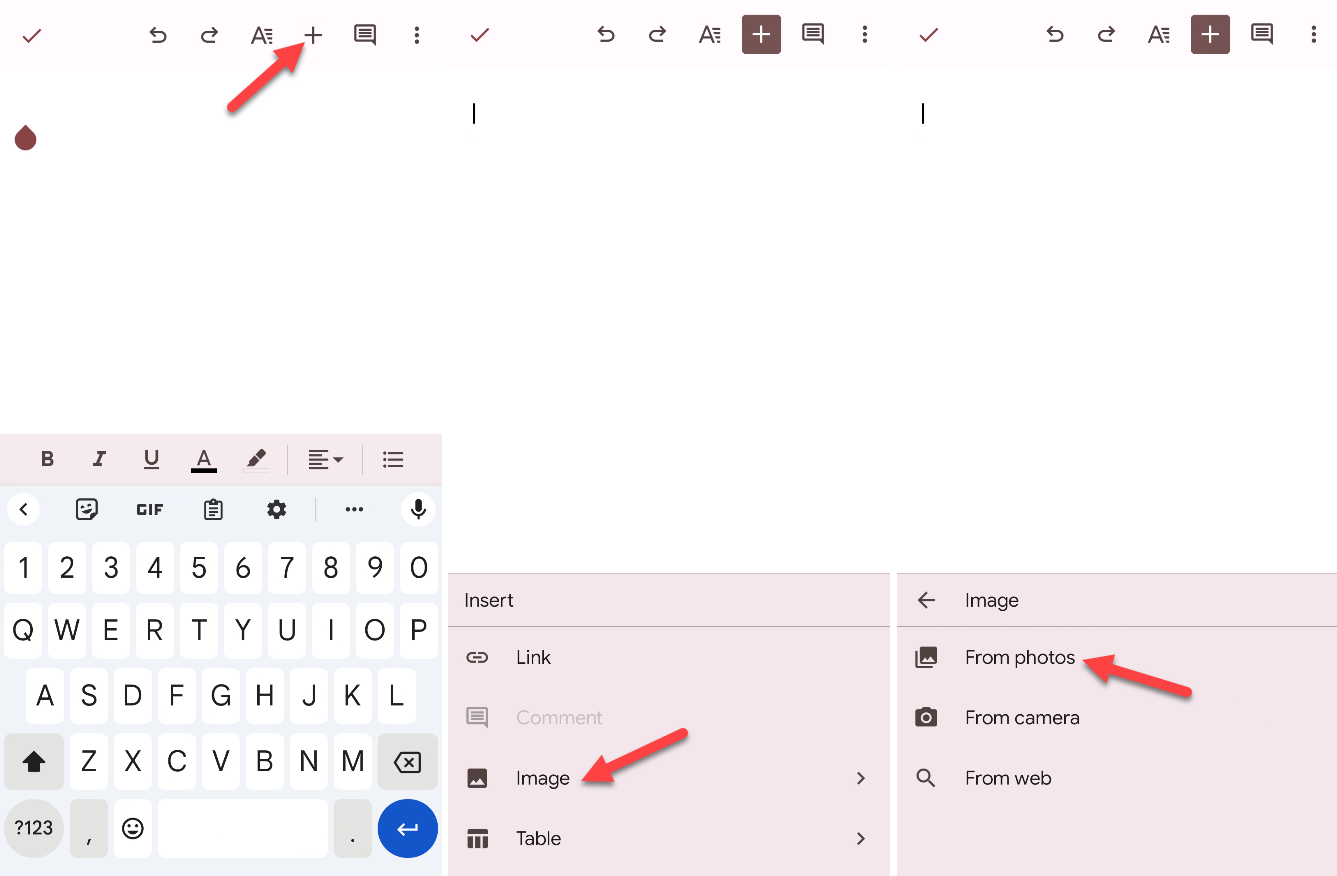1337x876 pixels.
Task: Expand the Table submenu chevron
Action: 861,838
